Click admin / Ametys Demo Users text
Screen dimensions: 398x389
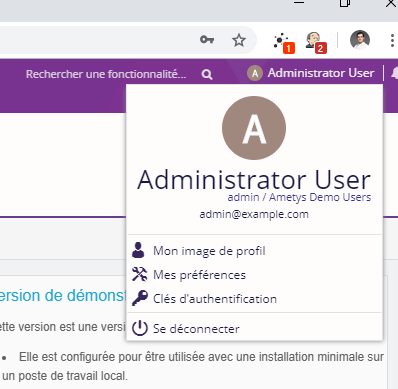[299, 197]
